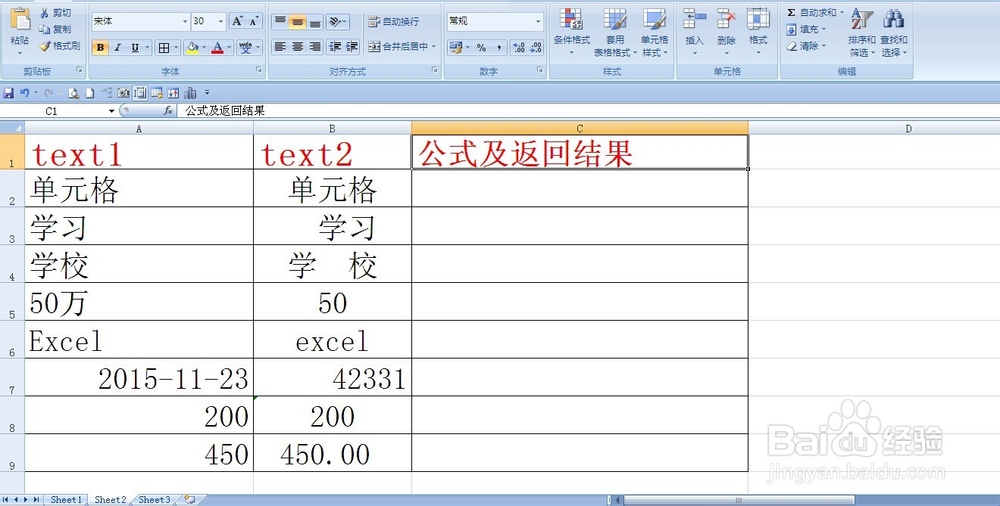Open Conditional Formatting (条件格式)

571,32
